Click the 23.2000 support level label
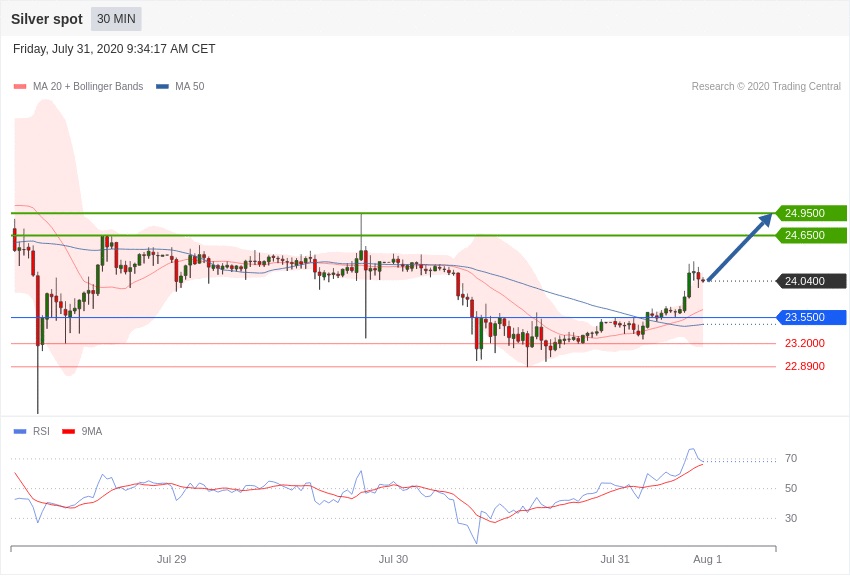 pos(804,344)
